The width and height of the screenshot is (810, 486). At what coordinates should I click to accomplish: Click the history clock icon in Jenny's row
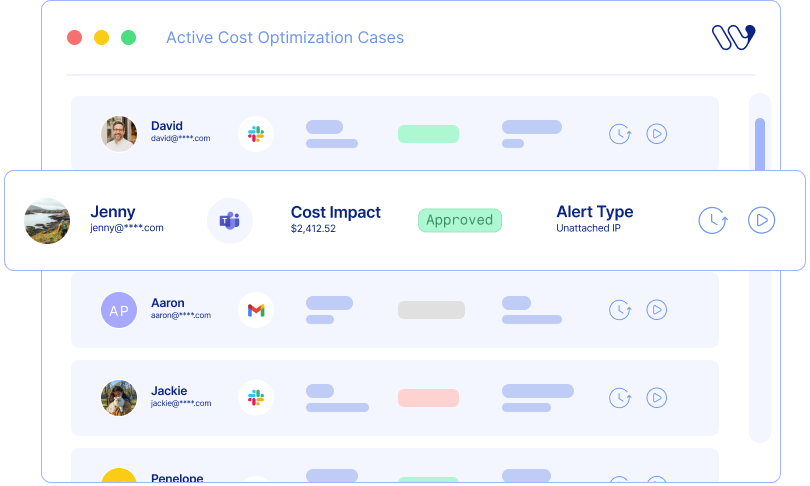tap(712, 220)
